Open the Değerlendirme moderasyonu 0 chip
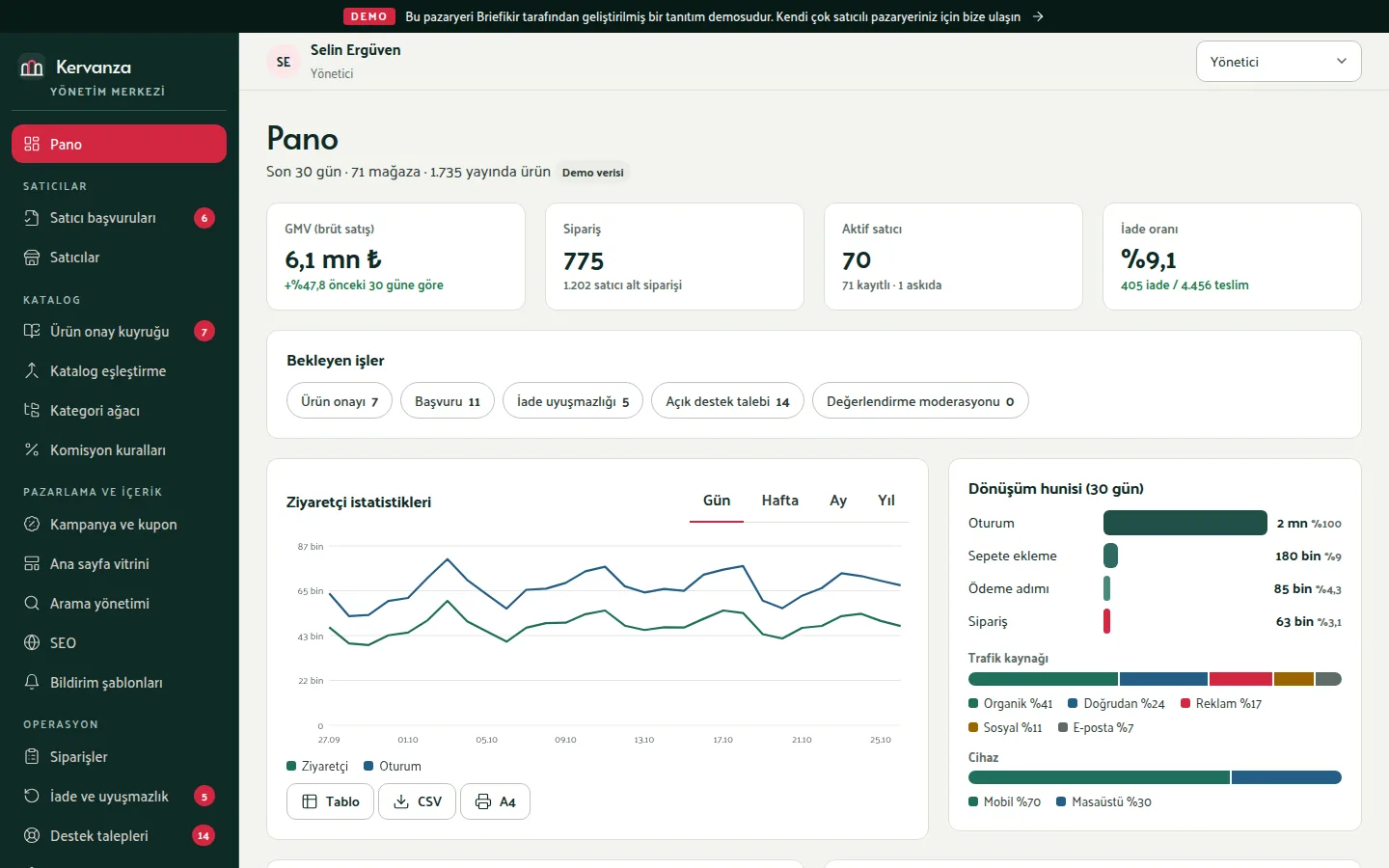The height and width of the screenshot is (868, 1389). click(920, 401)
